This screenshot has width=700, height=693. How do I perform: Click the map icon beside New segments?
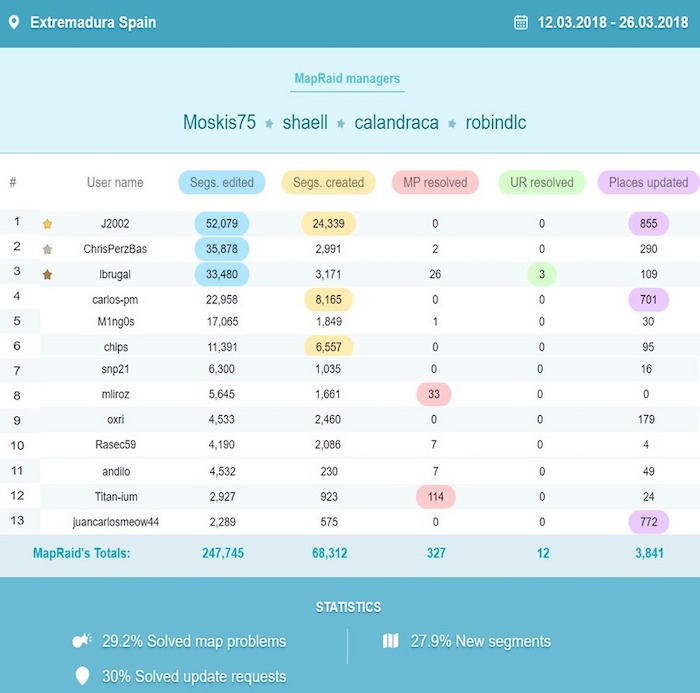pos(391,641)
